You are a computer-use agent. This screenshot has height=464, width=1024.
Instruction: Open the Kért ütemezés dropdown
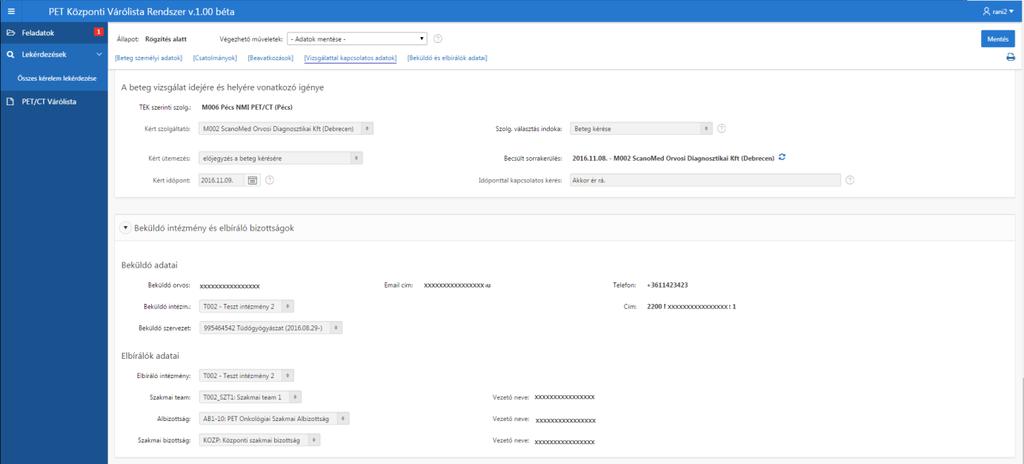(280, 158)
